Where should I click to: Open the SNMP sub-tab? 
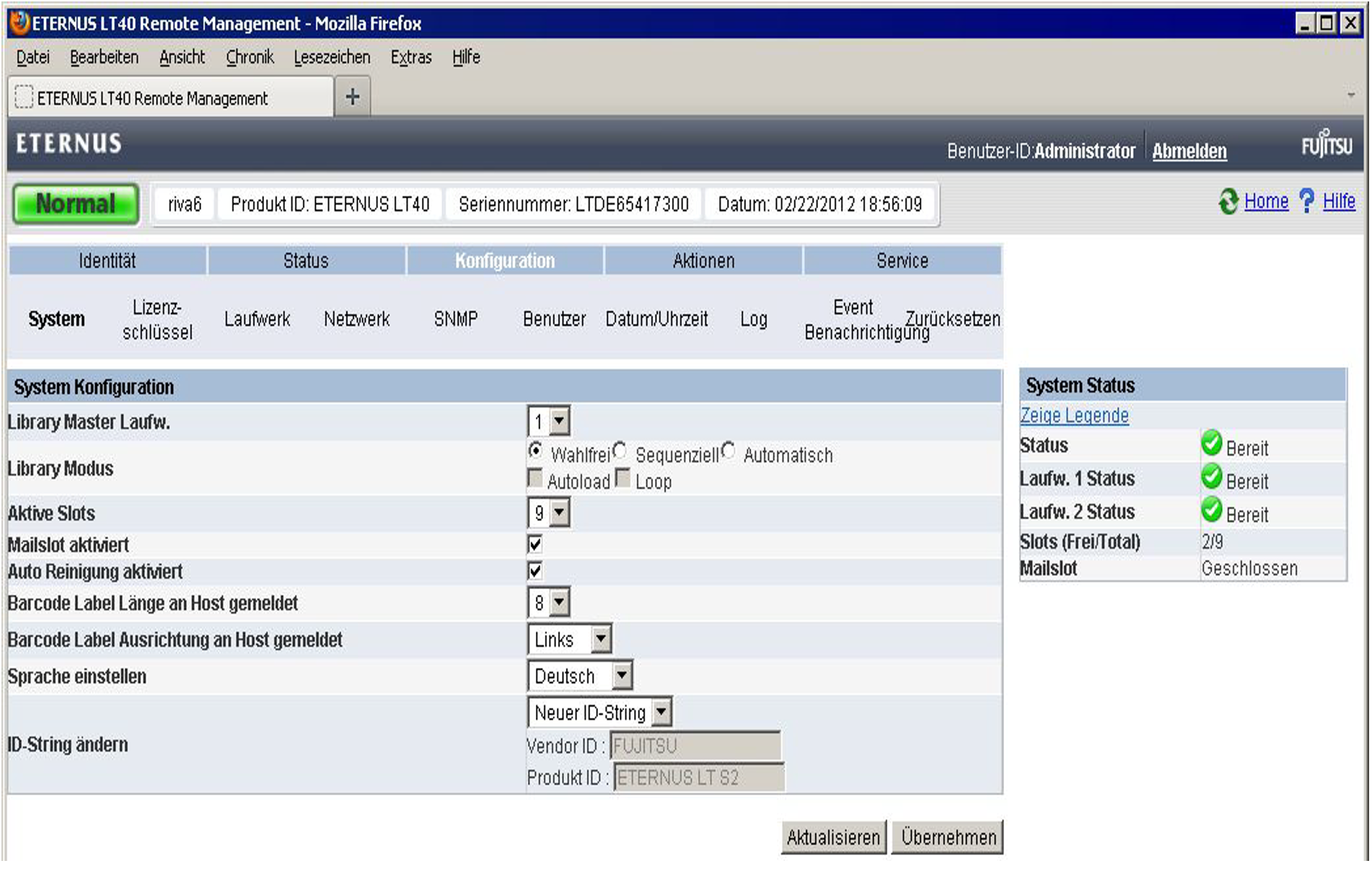[x=456, y=319]
